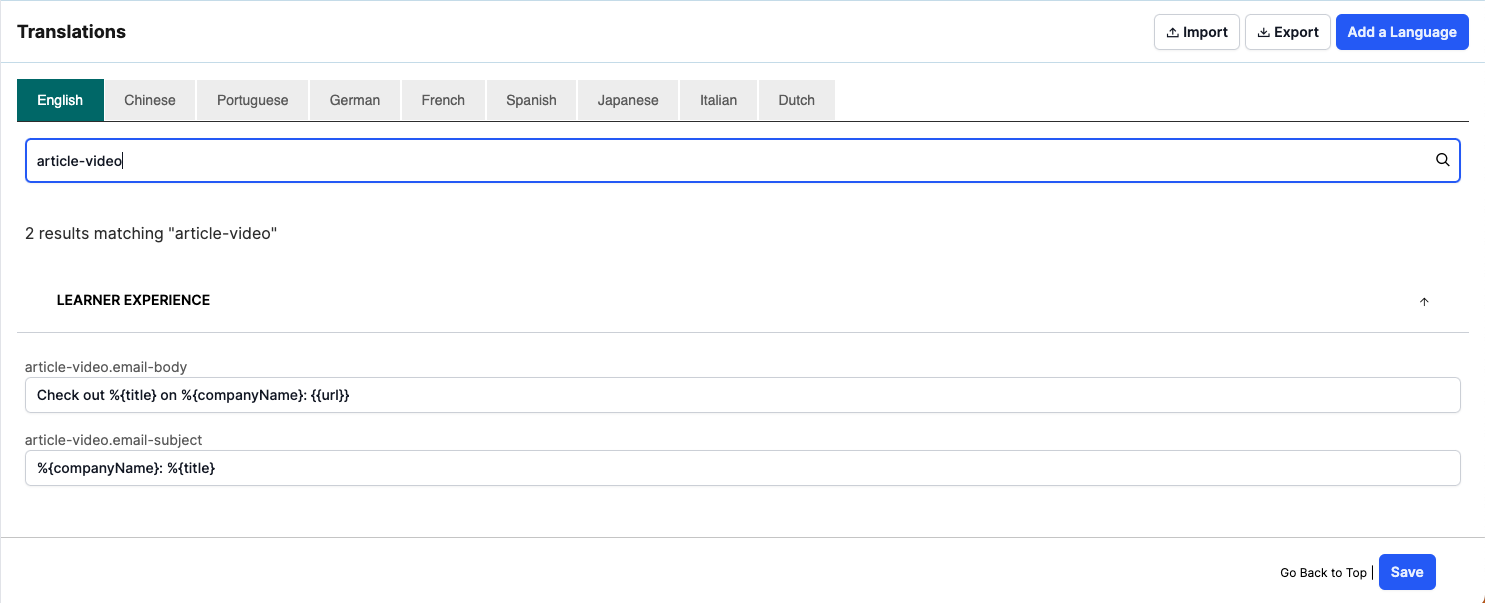Switch to the Portuguese tab

coord(253,100)
